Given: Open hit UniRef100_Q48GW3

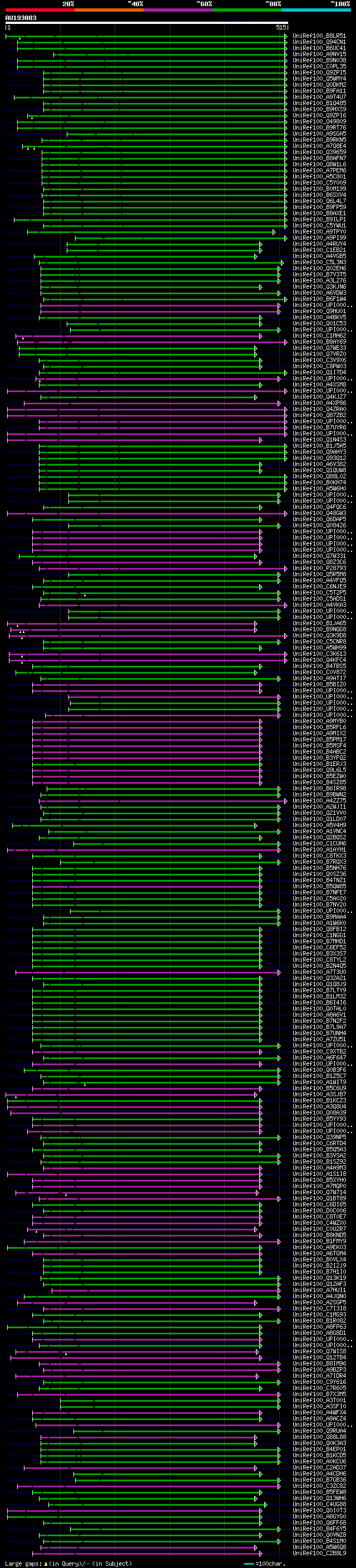Looking at the screenshot, I should [319, 513].
